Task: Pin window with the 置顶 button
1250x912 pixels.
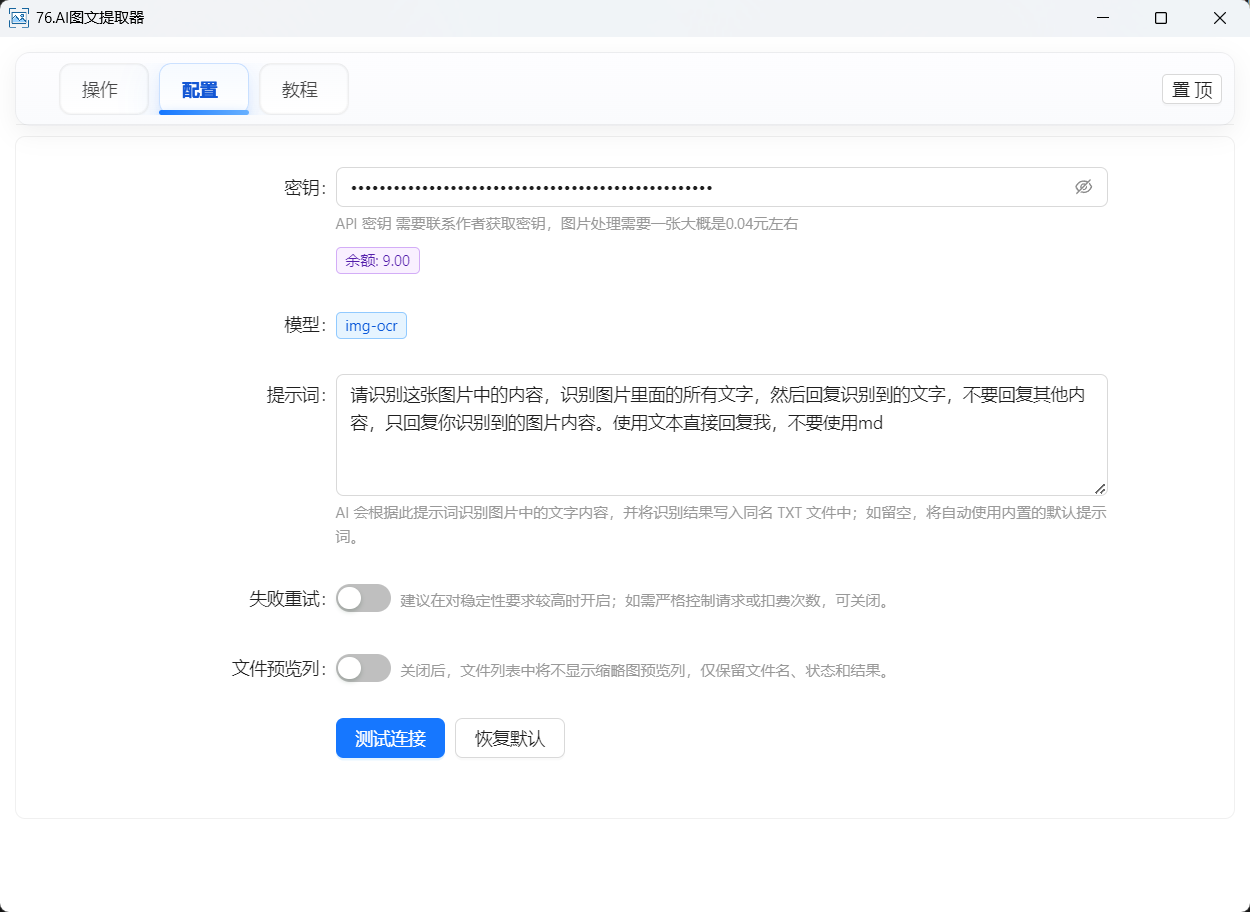Action: [1191, 90]
